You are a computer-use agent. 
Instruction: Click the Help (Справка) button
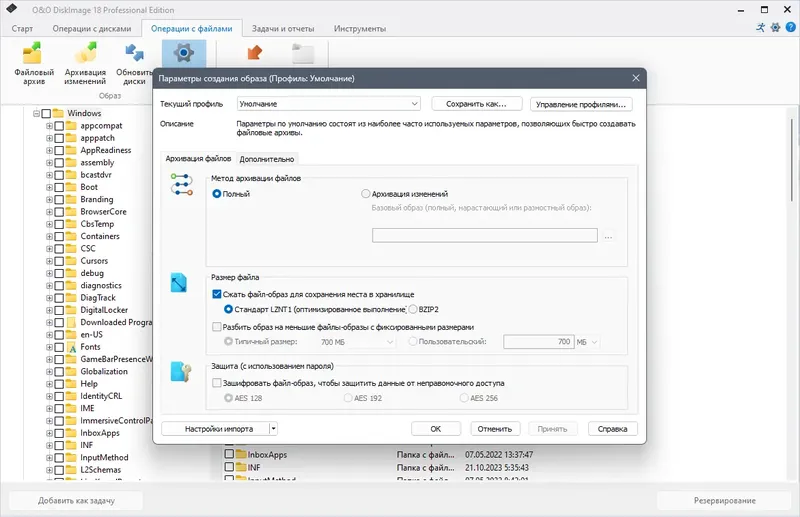coord(612,429)
